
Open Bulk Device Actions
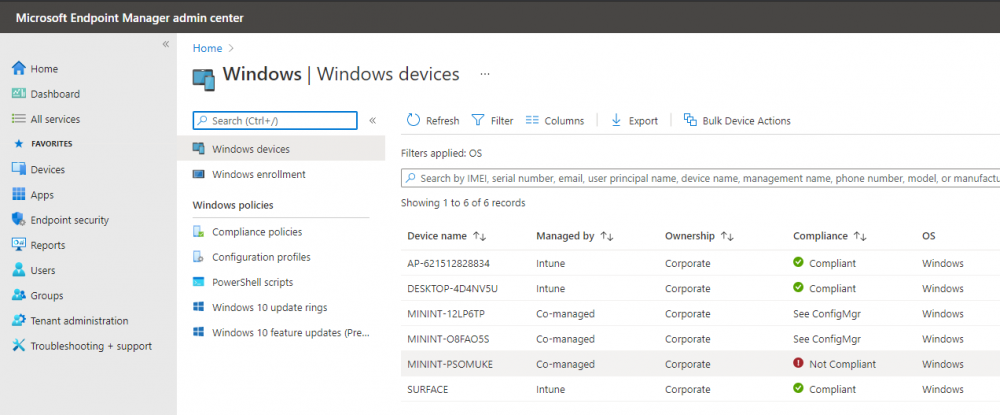737,120
